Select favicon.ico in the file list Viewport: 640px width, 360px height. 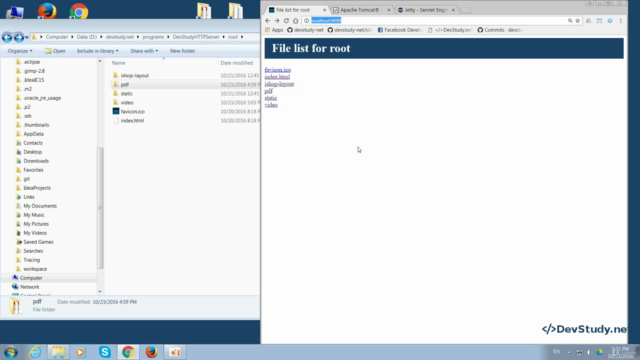(x=133, y=111)
